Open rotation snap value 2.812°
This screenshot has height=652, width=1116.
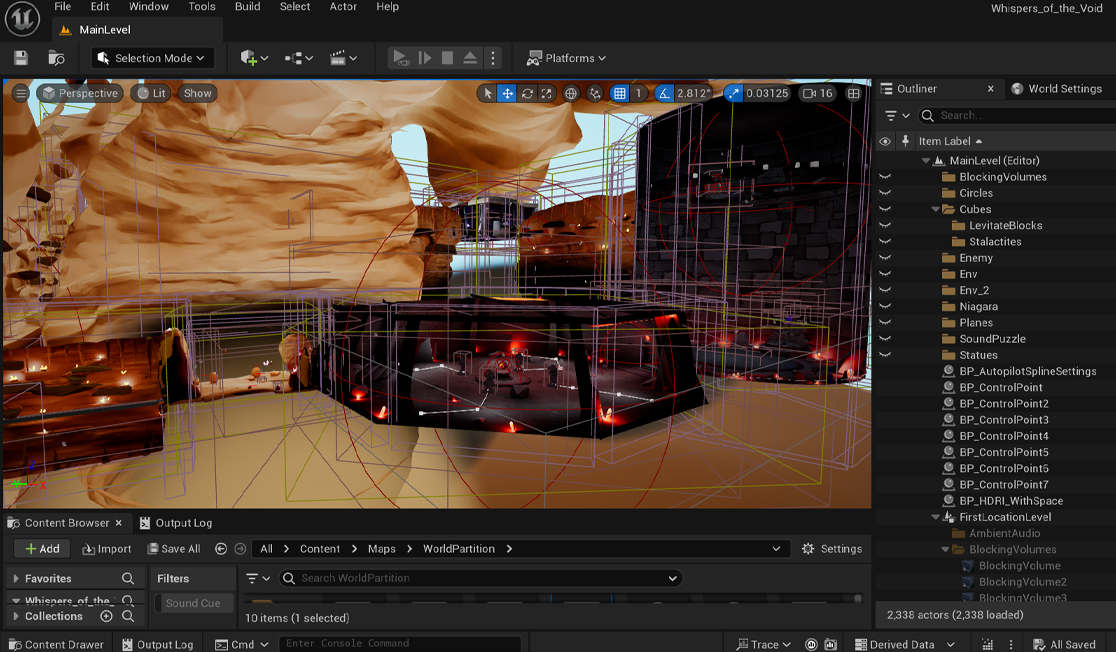[693, 93]
